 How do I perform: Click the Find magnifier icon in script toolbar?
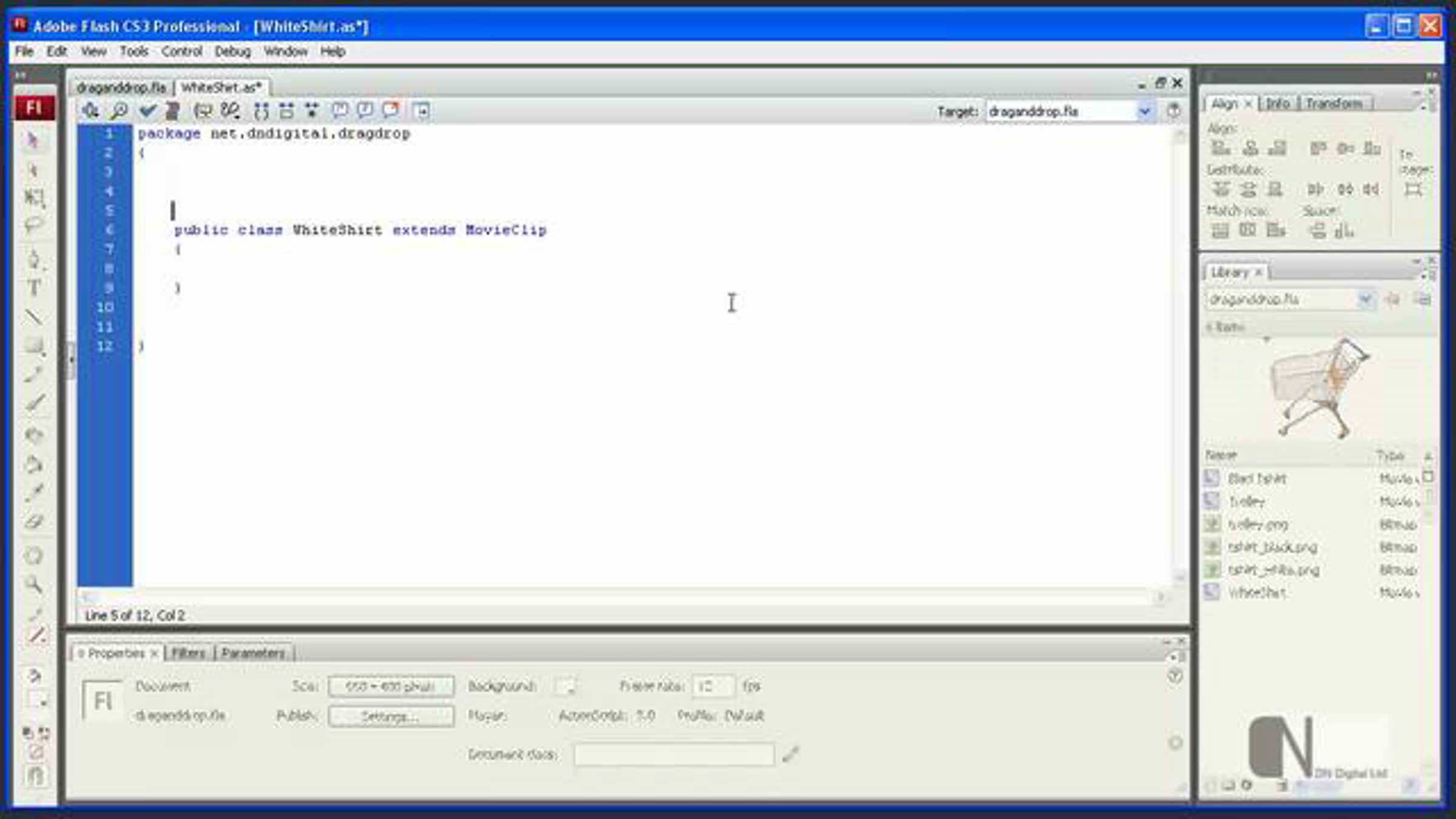tap(119, 110)
